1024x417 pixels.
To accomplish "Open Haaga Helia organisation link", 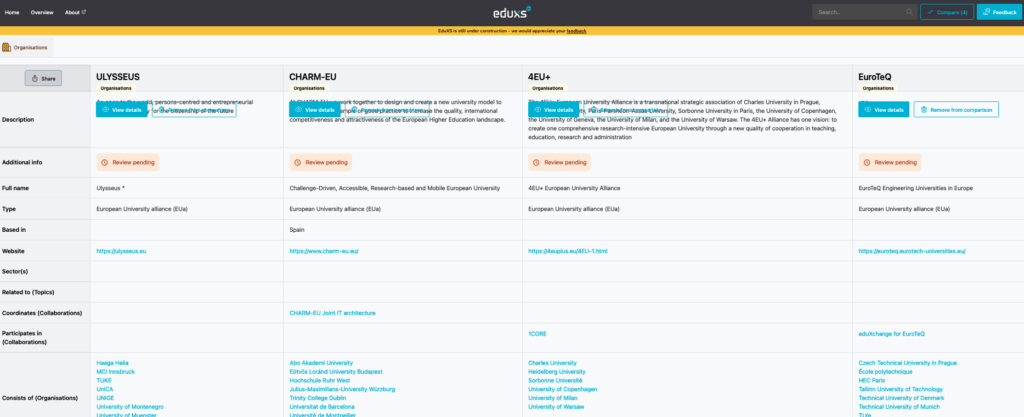I will pyautogui.click(x=112, y=363).
